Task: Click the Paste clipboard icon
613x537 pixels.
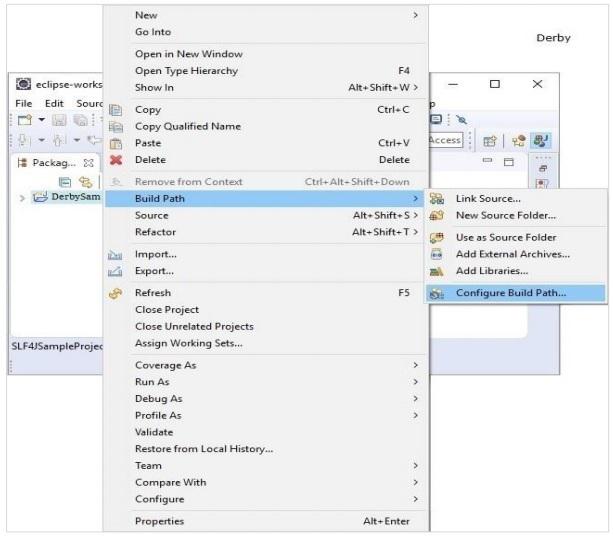Action: pos(116,143)
